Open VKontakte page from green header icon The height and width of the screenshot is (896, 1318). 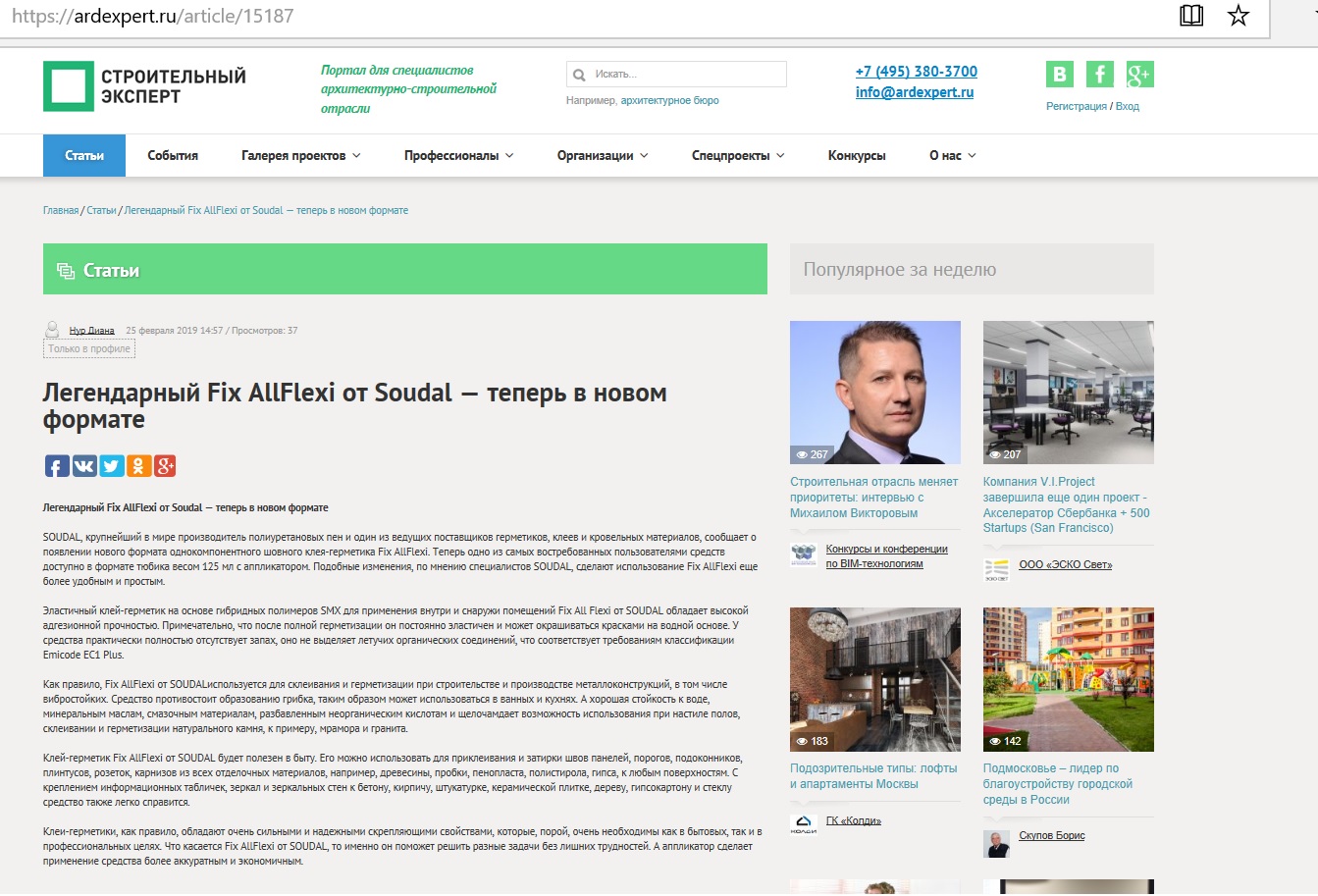1059,75
